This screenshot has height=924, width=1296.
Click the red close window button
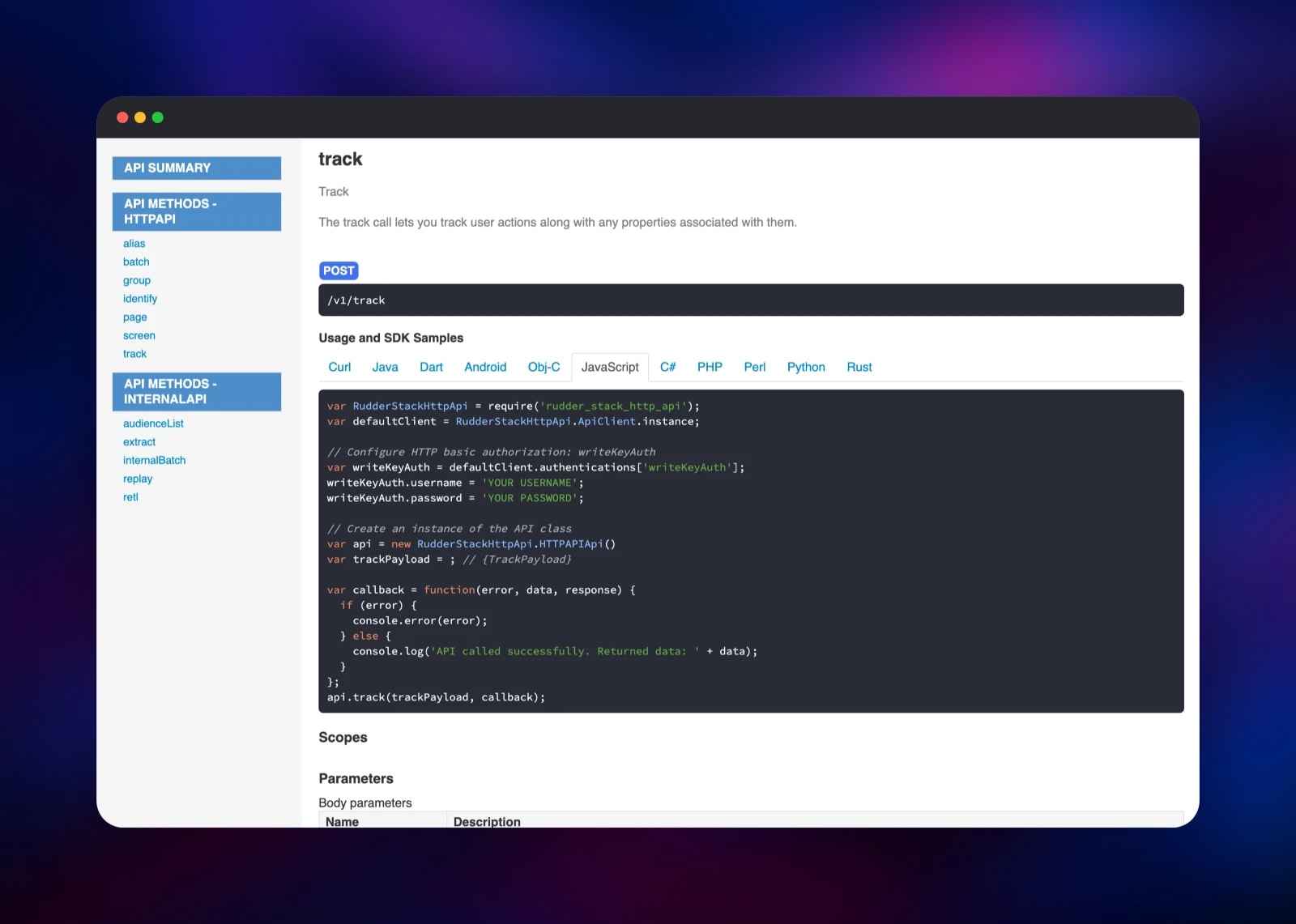[122, 117]
